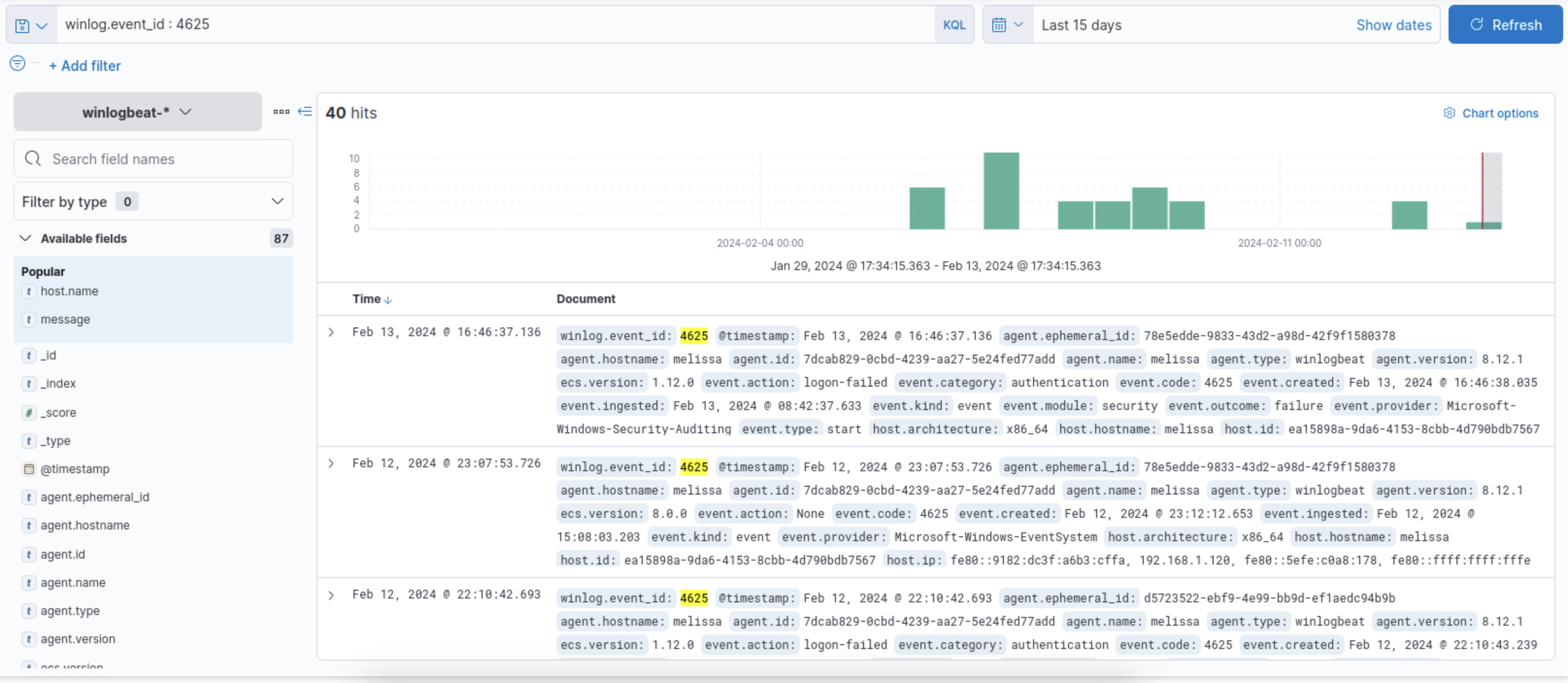1568x683 pixels.
Task: Click the tallest green histogram bar
Action: coord(1001,191)
